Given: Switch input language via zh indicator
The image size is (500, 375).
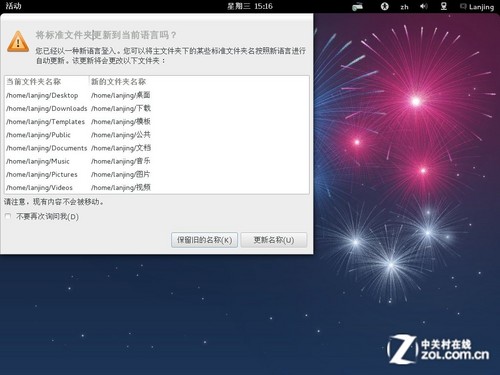Looking at the screenshot, I should pos(404,7).
